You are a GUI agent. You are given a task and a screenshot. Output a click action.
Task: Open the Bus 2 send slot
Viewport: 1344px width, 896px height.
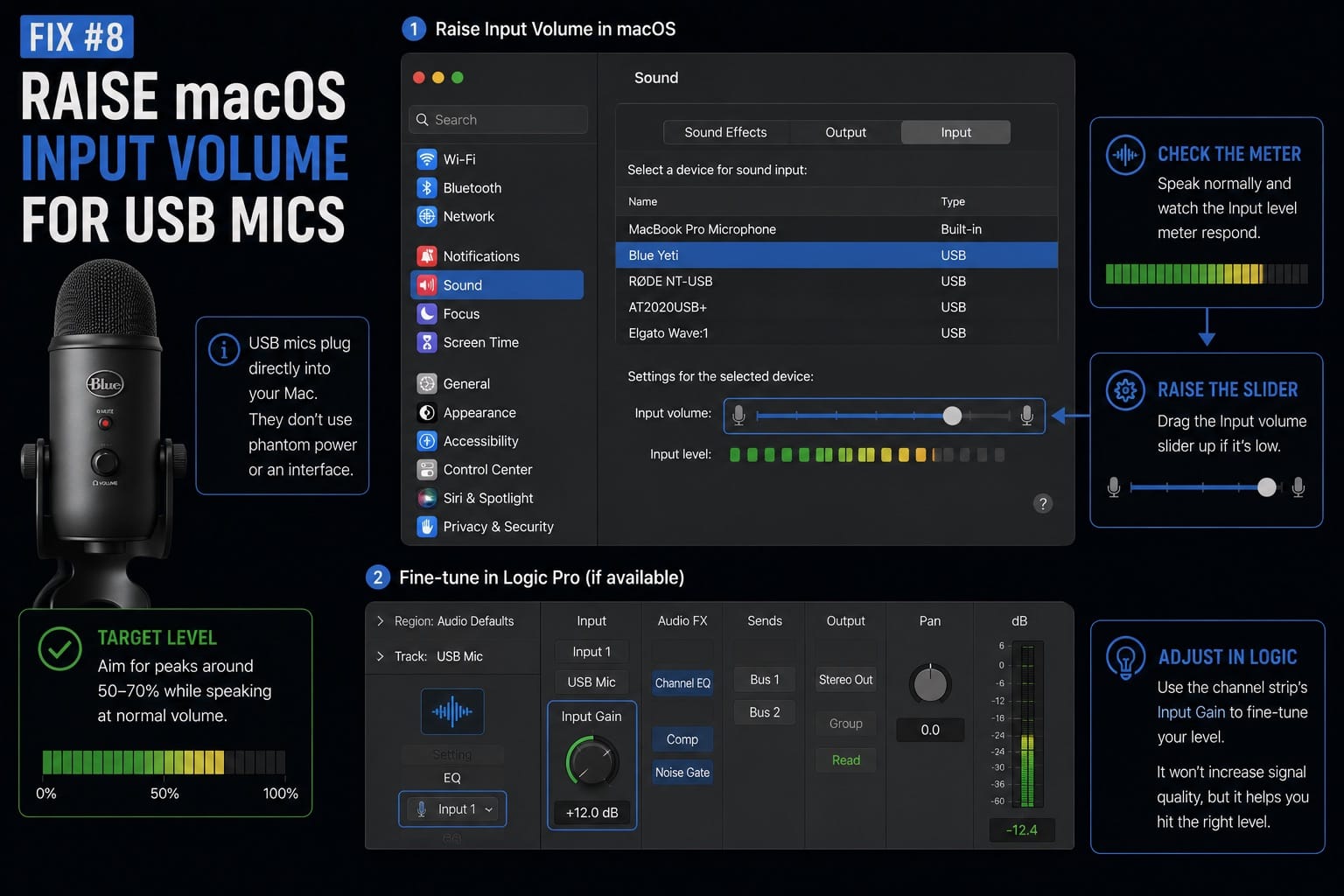(x=765, y=712)
